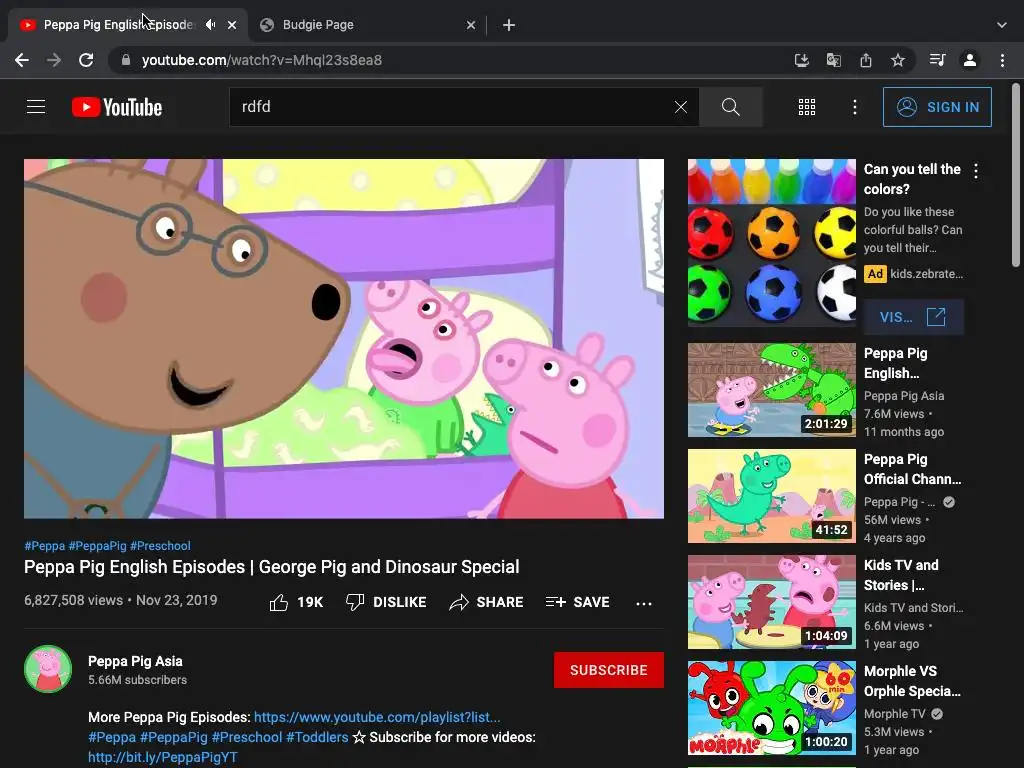Open ad options three-dot menu

(x=976, y=171)
